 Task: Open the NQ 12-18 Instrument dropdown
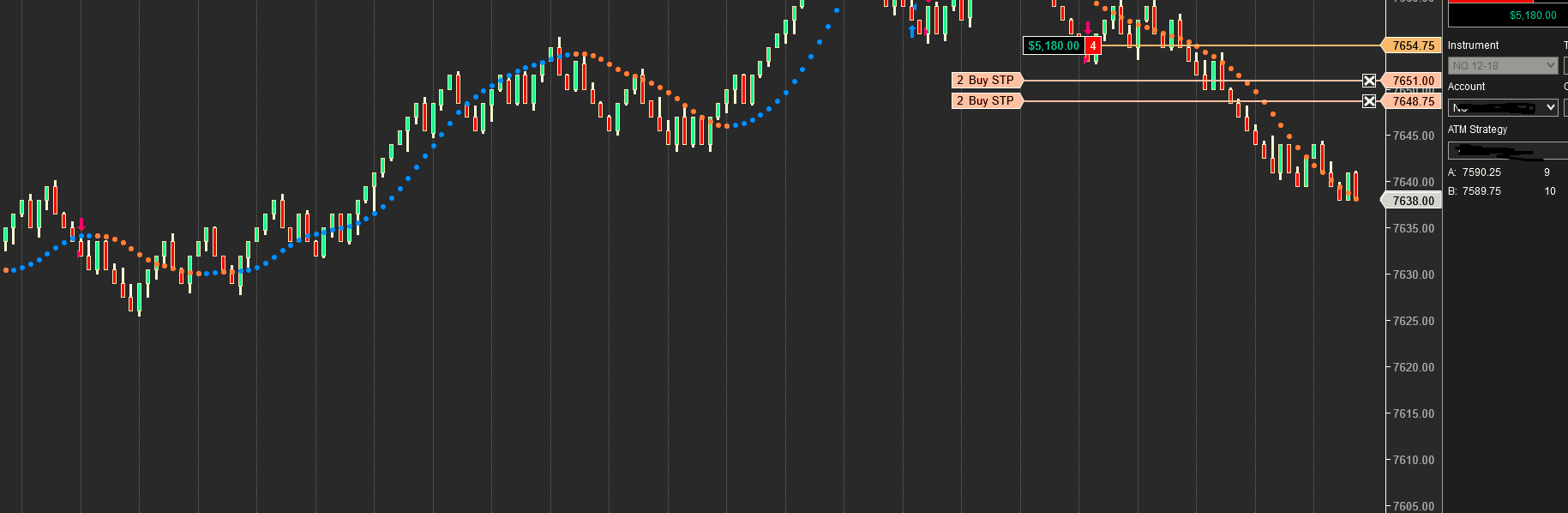coord(1503,65)
